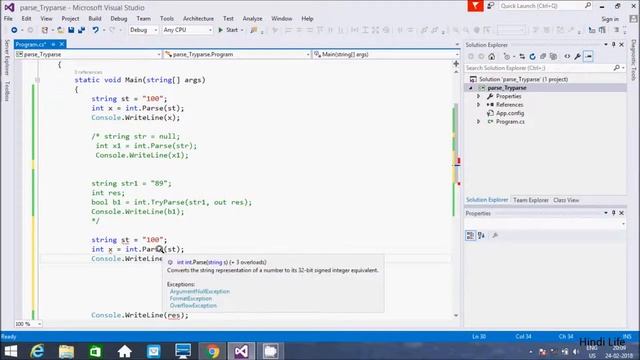The height and width of the screenshot is (360, 640).
Task: Open the Toolbox side tab
Action: click(7, 91)
